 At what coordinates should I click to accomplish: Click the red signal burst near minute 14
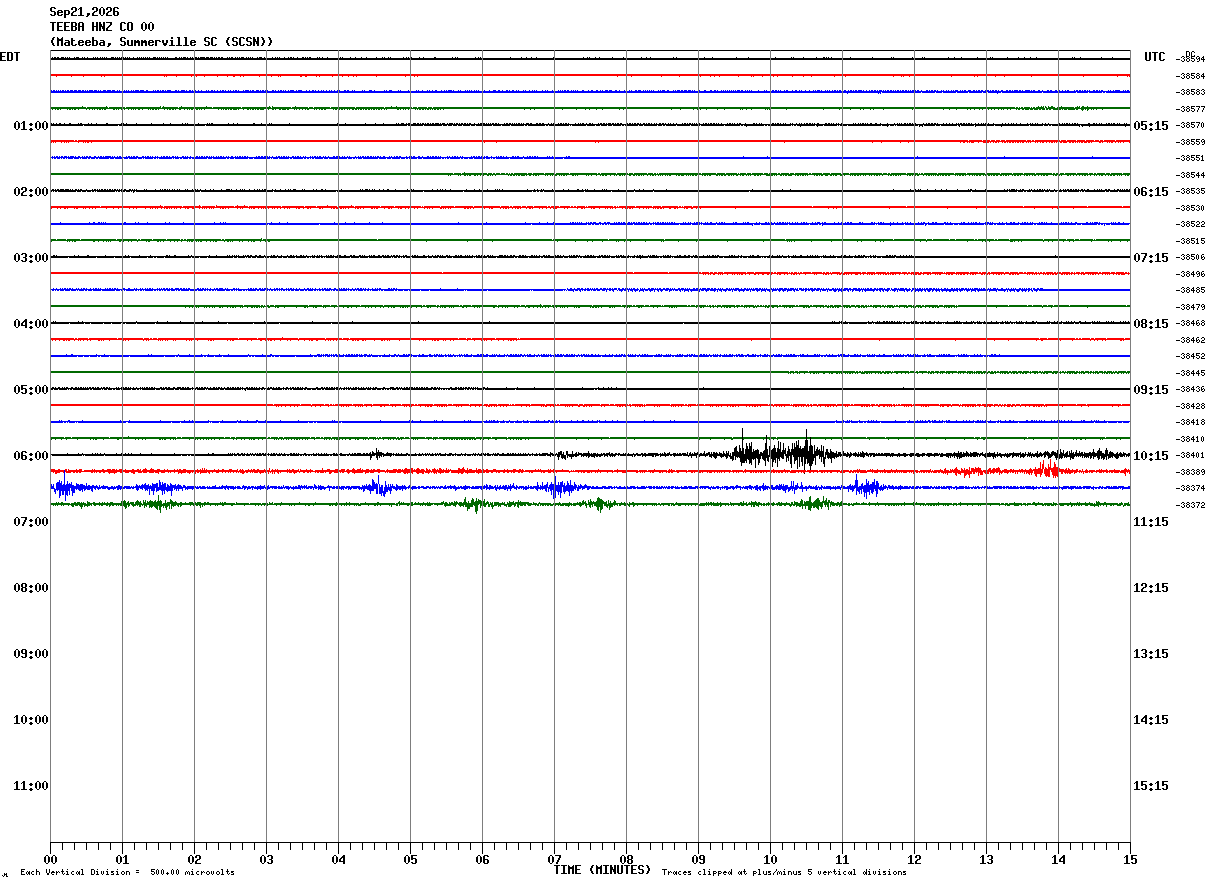[x=1047, y=469]
